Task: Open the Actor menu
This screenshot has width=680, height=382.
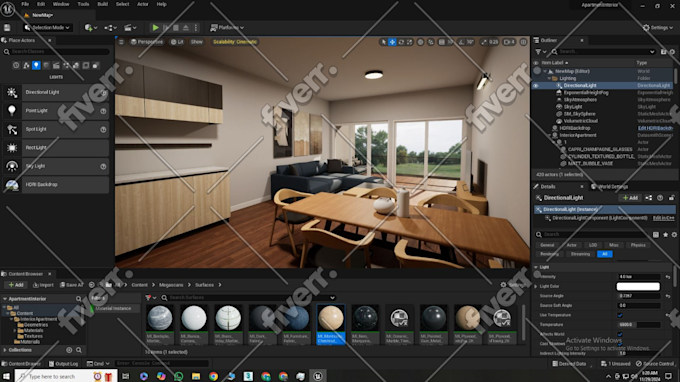Action: tap(143, 4)
